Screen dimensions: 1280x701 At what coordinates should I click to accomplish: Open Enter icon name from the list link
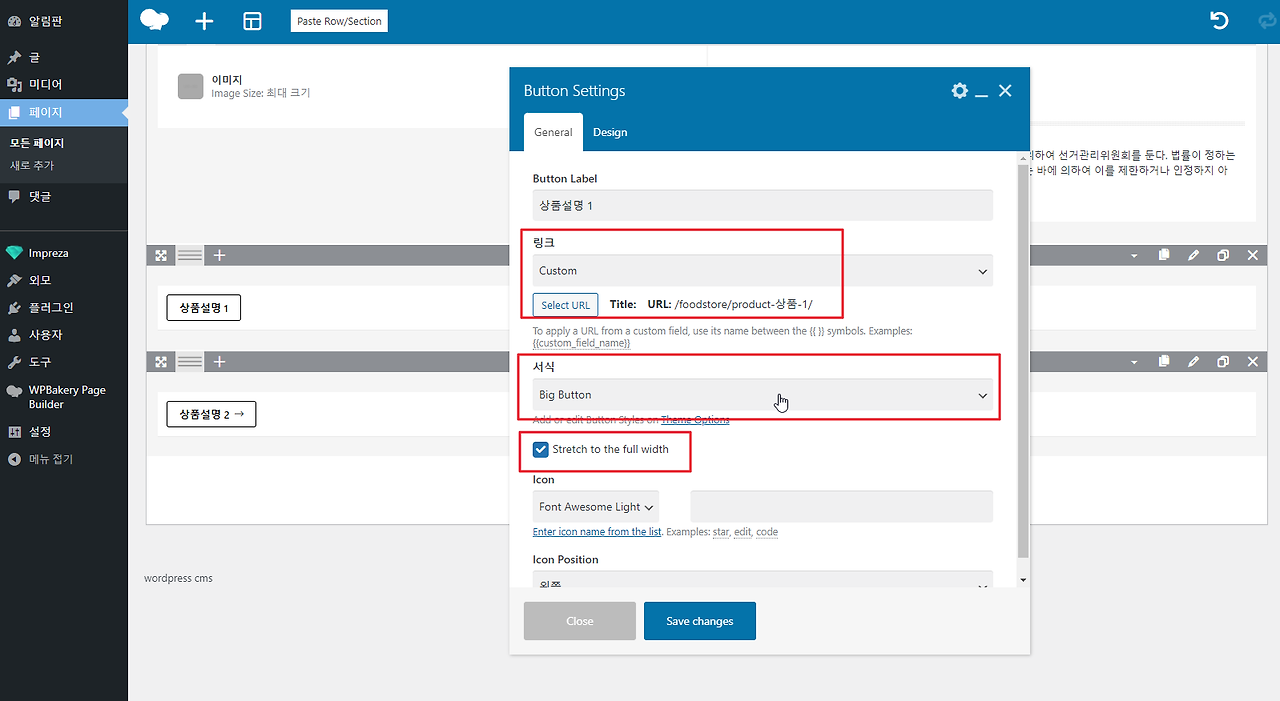coord(597,532)
